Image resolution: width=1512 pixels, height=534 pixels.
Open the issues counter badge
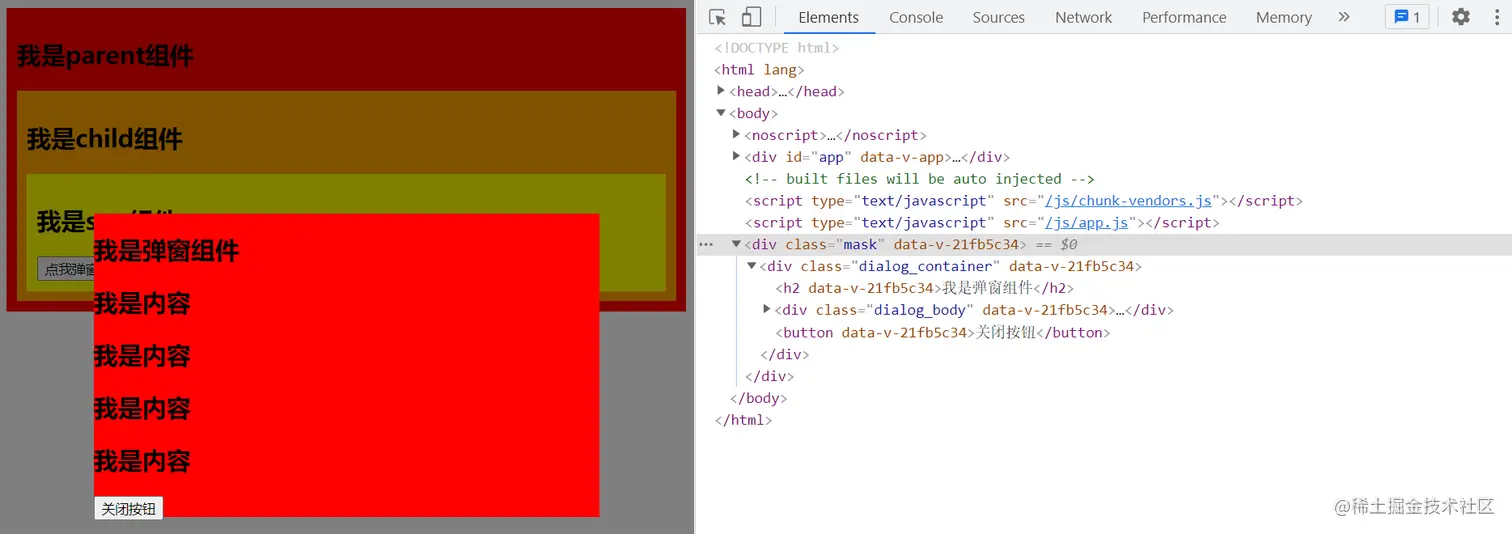click(x=1407, y=17)
